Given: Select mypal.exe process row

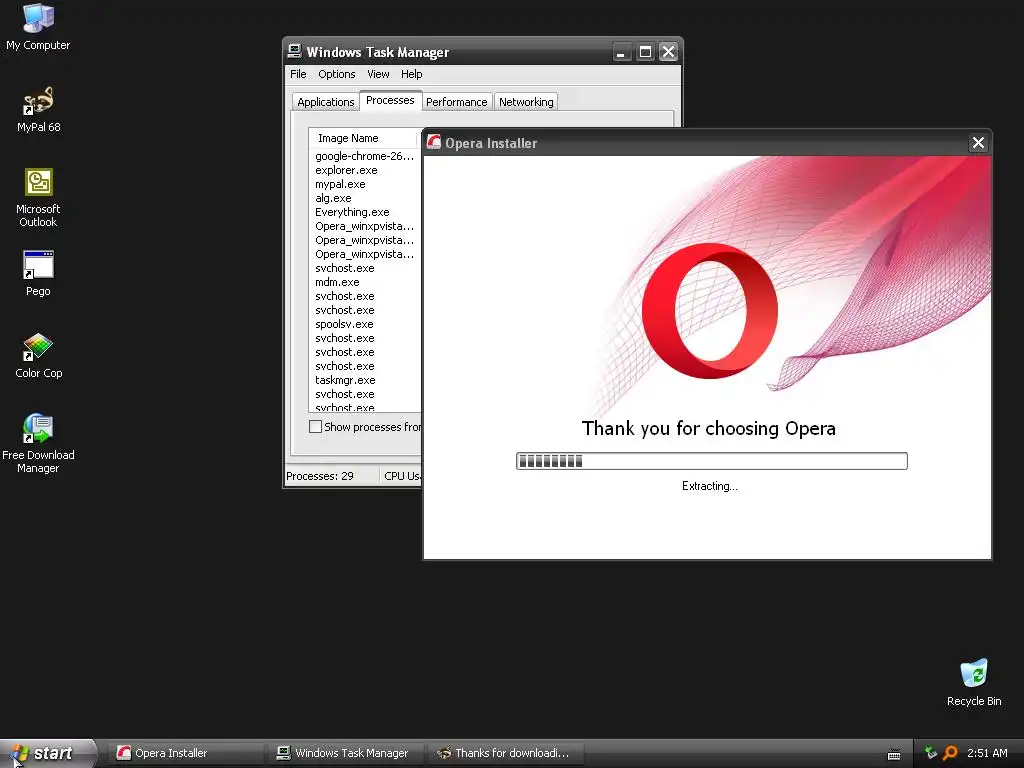Looking at the screenshot, I should 364,184.
